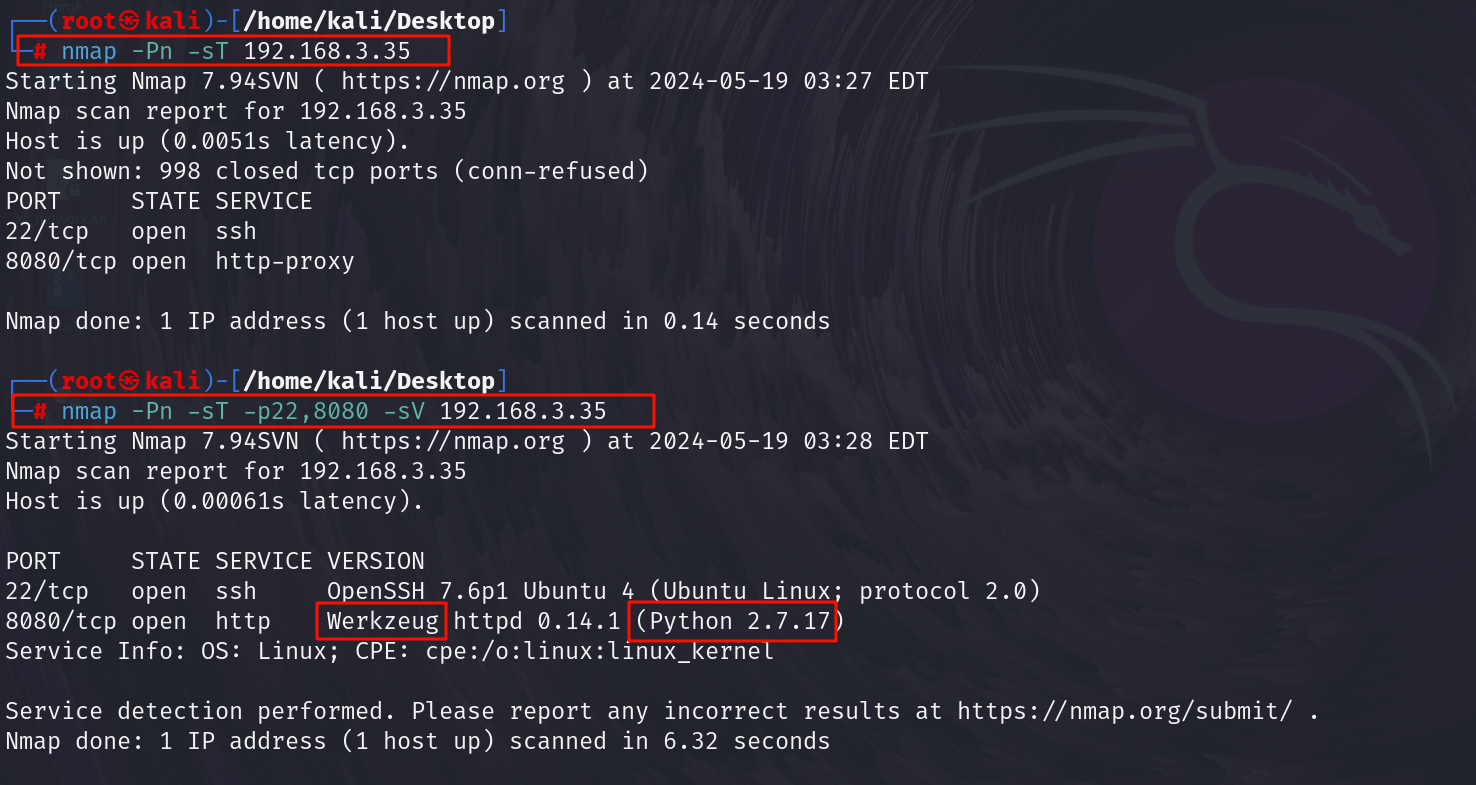Screen dimensions: 1476x785
Task: Click the https://nmap.org link in first scan
Action: coord(453,81)
